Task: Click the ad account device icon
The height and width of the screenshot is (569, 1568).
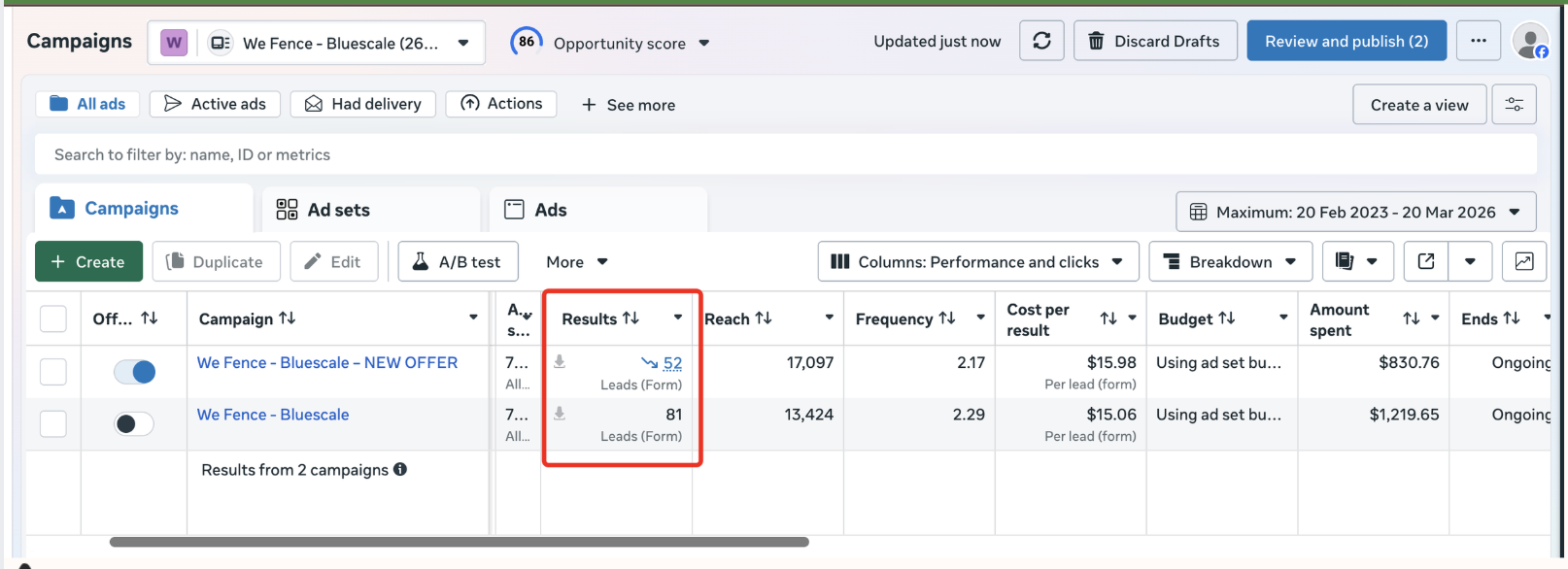Action: coord(221,43)
